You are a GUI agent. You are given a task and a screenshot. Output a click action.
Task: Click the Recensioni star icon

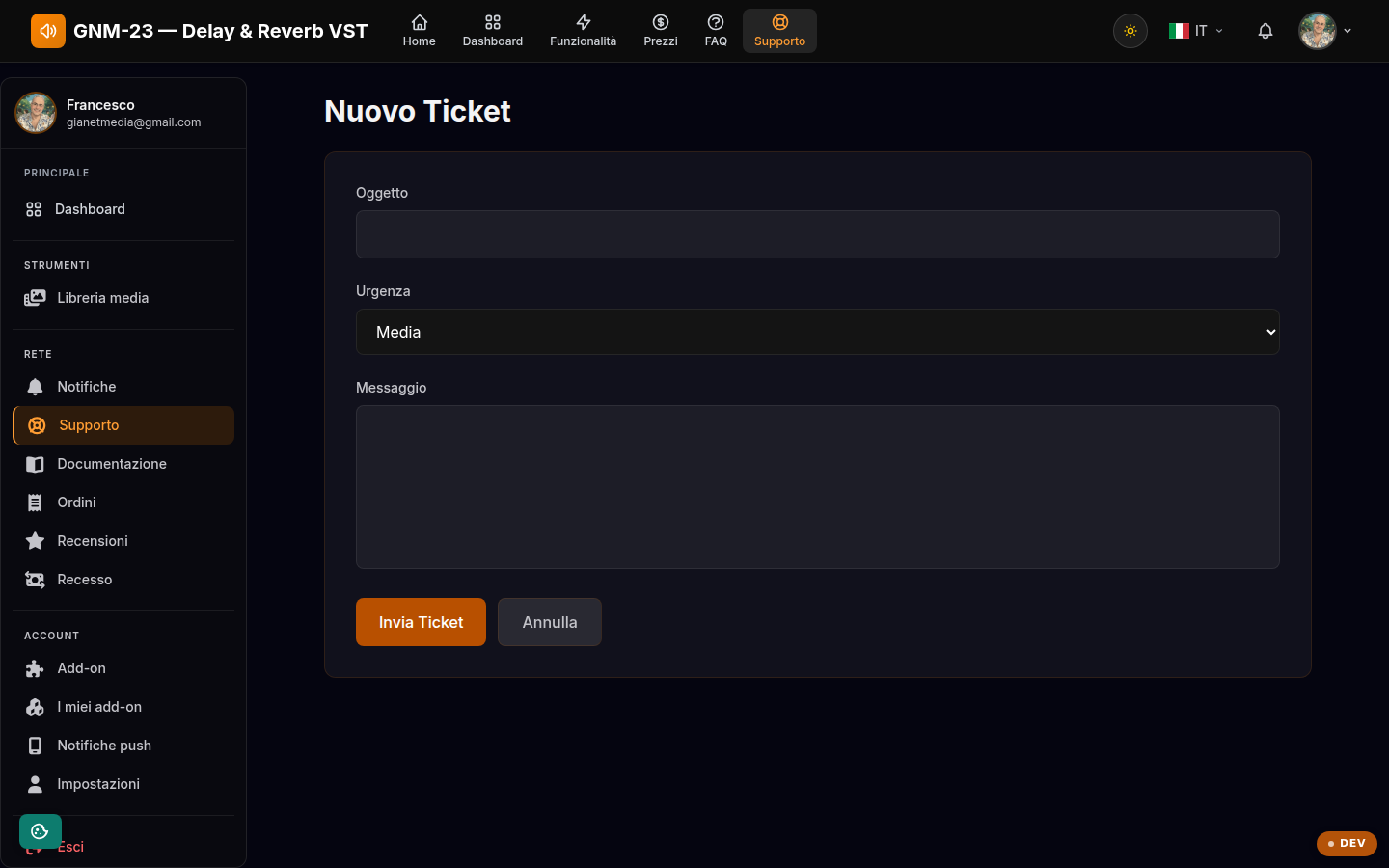[x=35, y=541]
